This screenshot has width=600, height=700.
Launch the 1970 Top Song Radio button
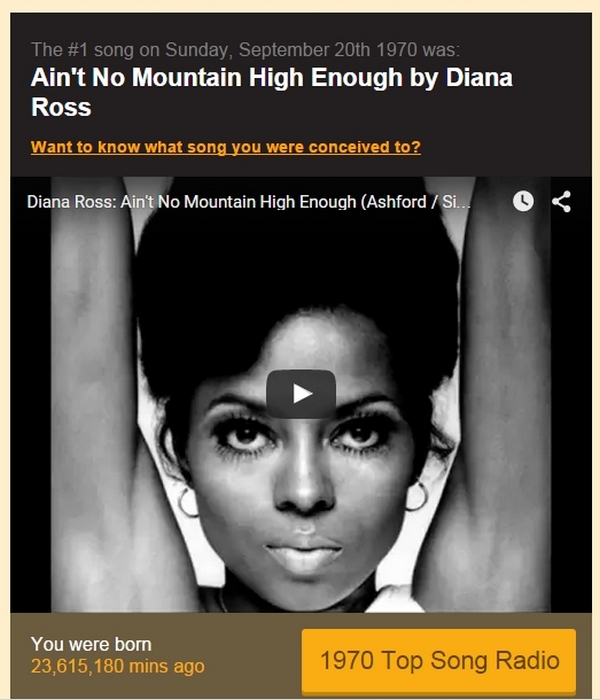(x=439, y=661)
